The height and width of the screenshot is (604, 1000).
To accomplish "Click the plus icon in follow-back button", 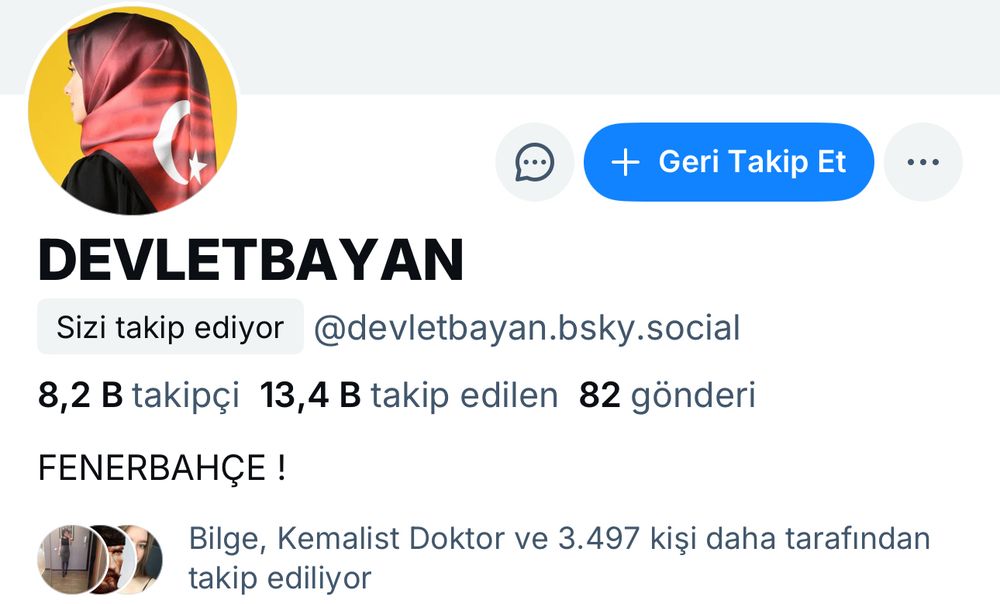I will click(625, 162).
